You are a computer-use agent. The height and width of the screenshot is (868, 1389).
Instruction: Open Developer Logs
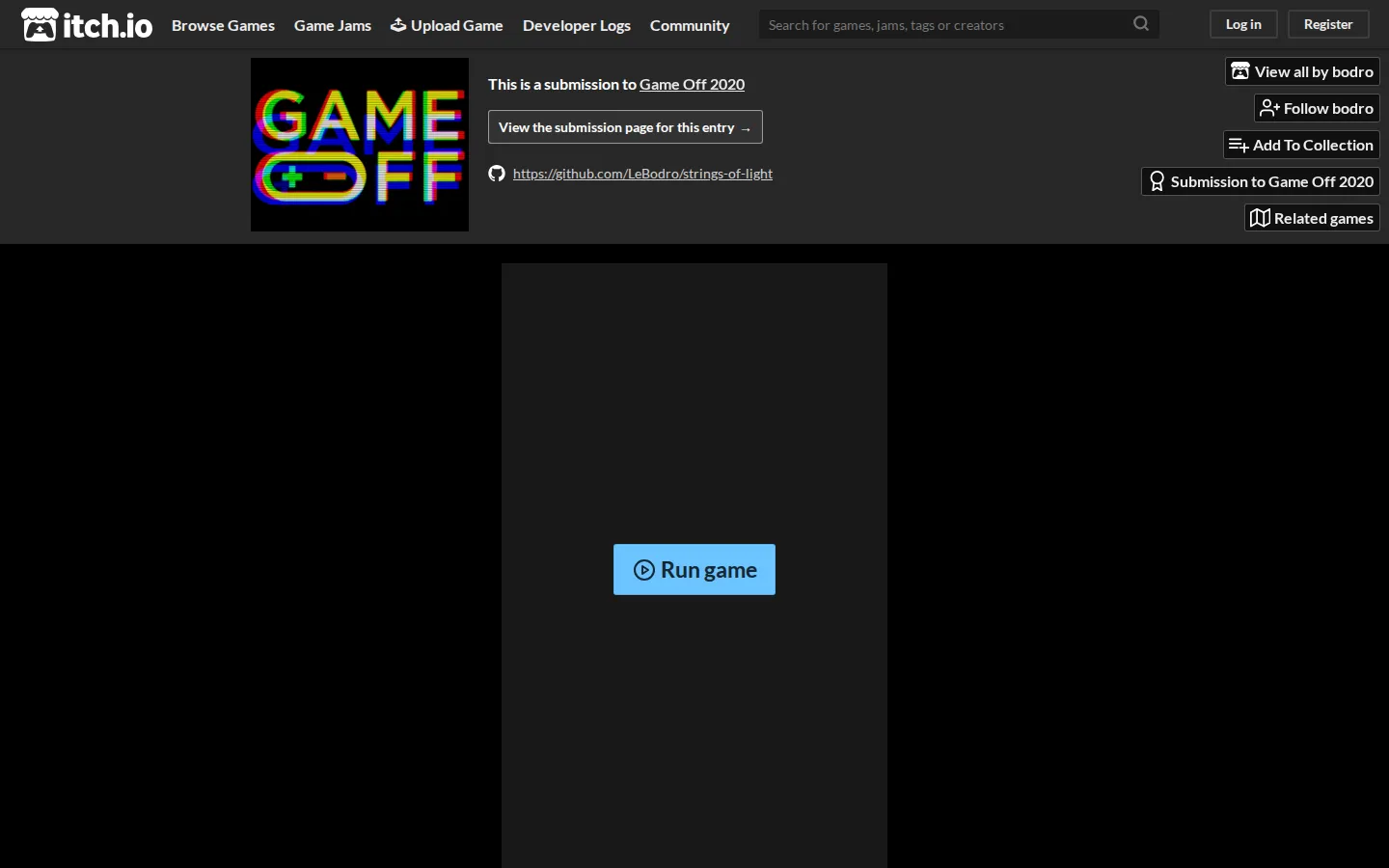(x=577, y=25)
